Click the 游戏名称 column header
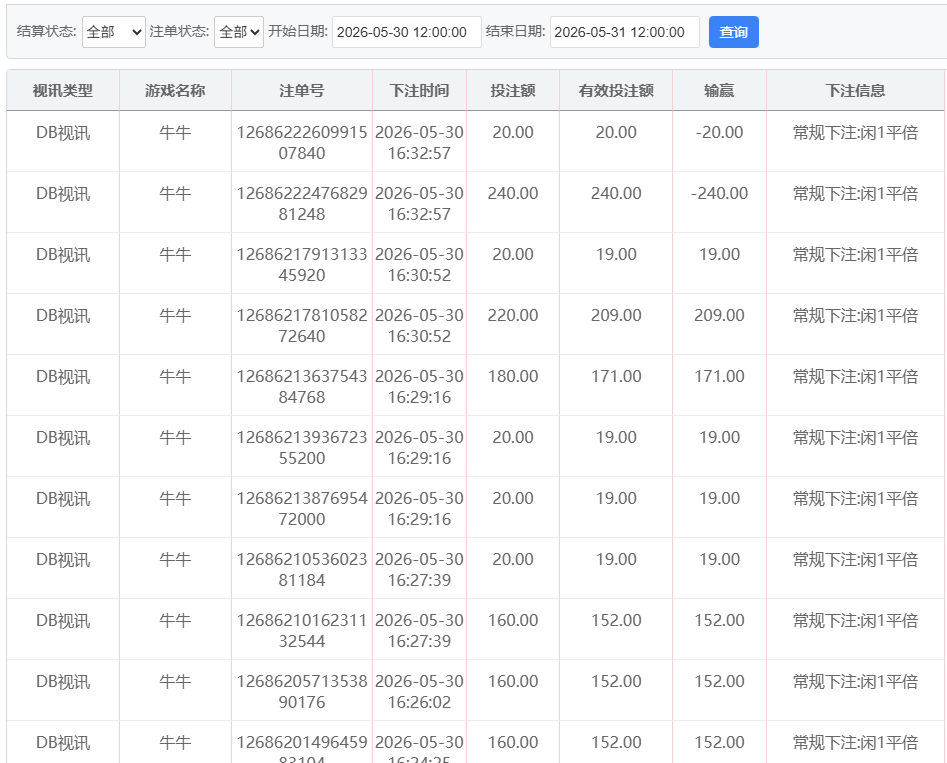The image size is (947, 763). pyautogui.click(x=175, y=91)
